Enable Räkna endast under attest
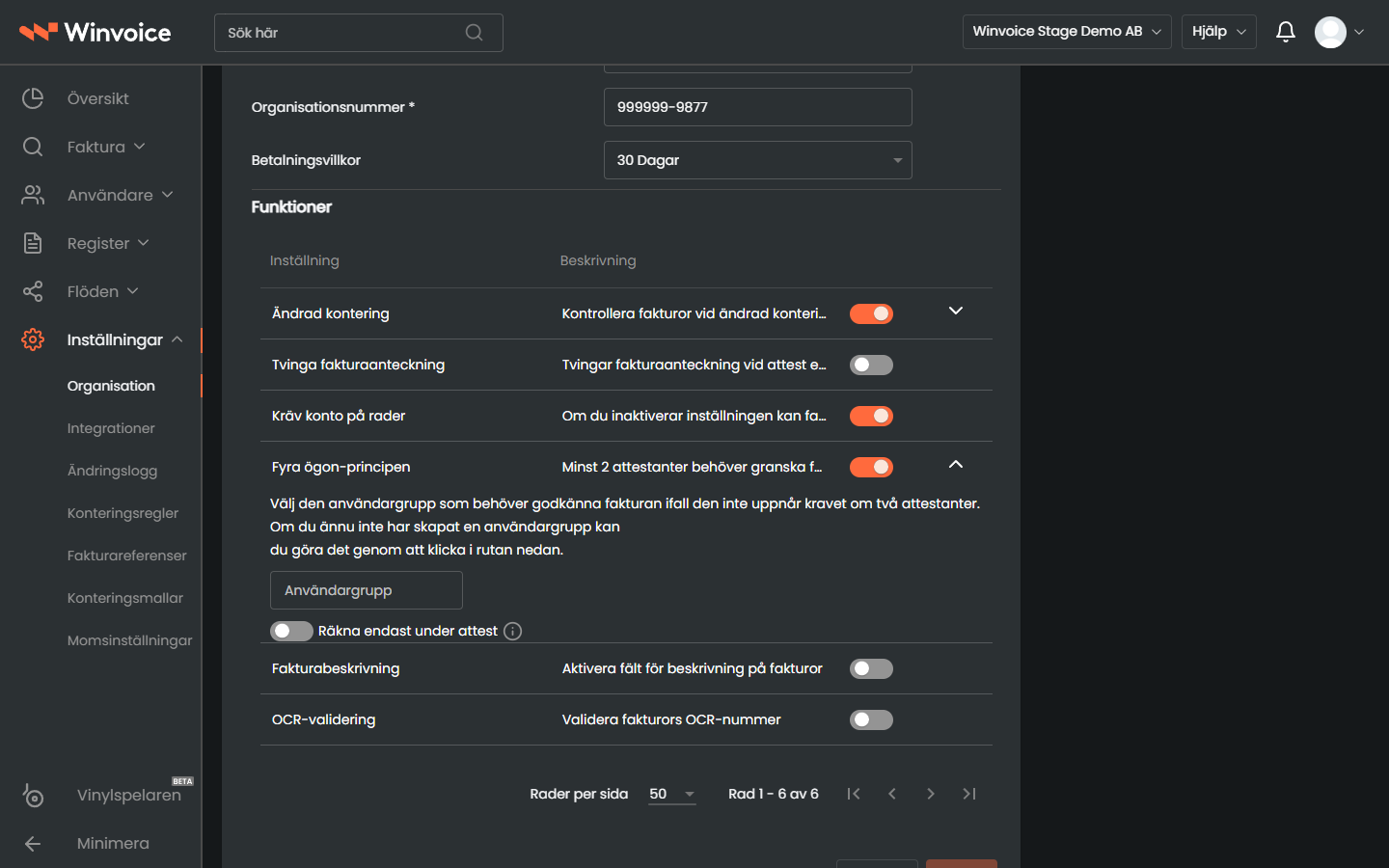The image size is (1389, 868). click(x=291, y=631)
